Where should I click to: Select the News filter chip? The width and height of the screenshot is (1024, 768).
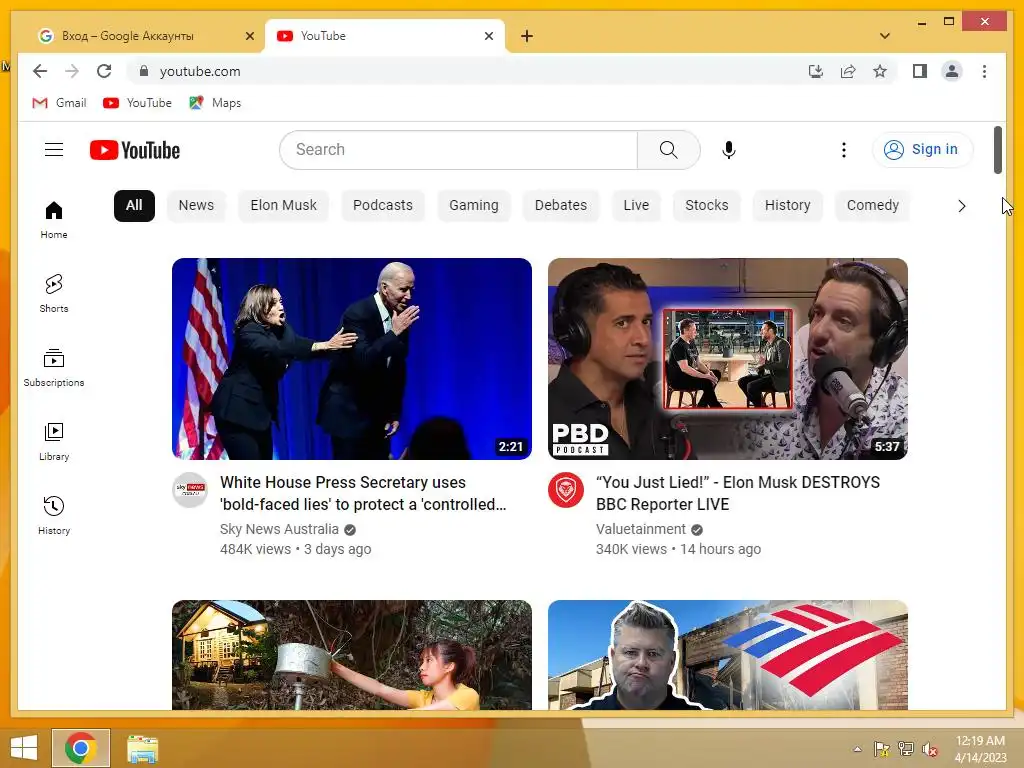[196, 205]
